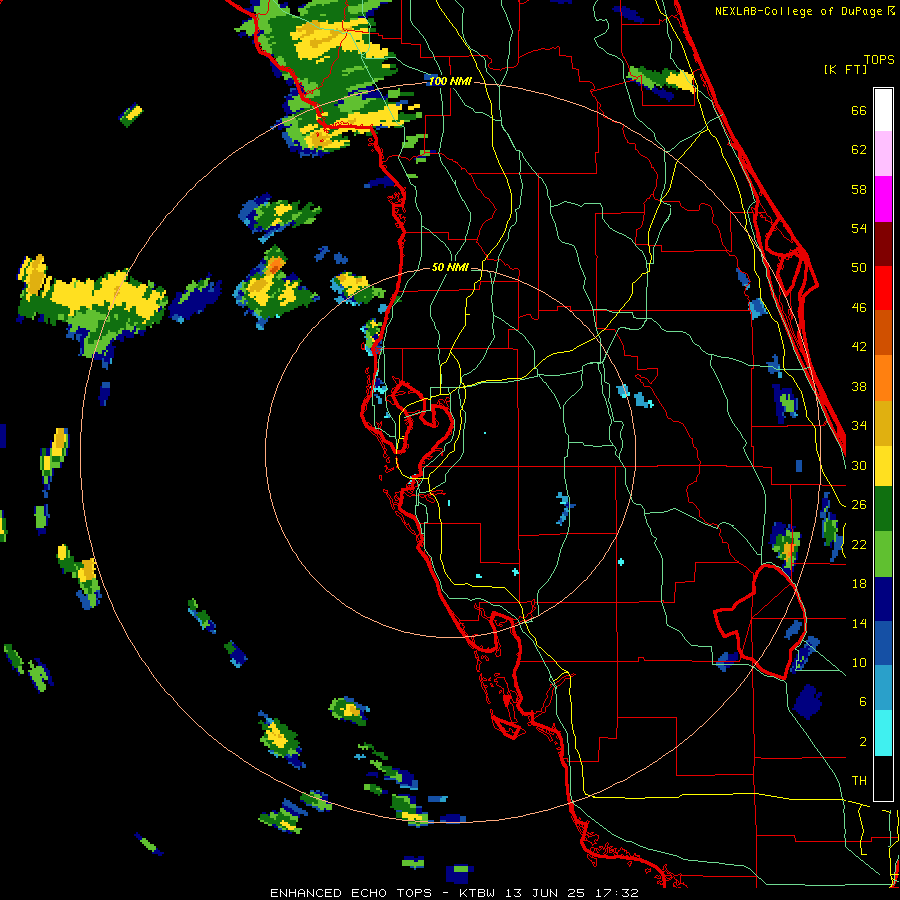Click the legend value 58
Screen dimensions: 900x900
[x=859, y=189]
